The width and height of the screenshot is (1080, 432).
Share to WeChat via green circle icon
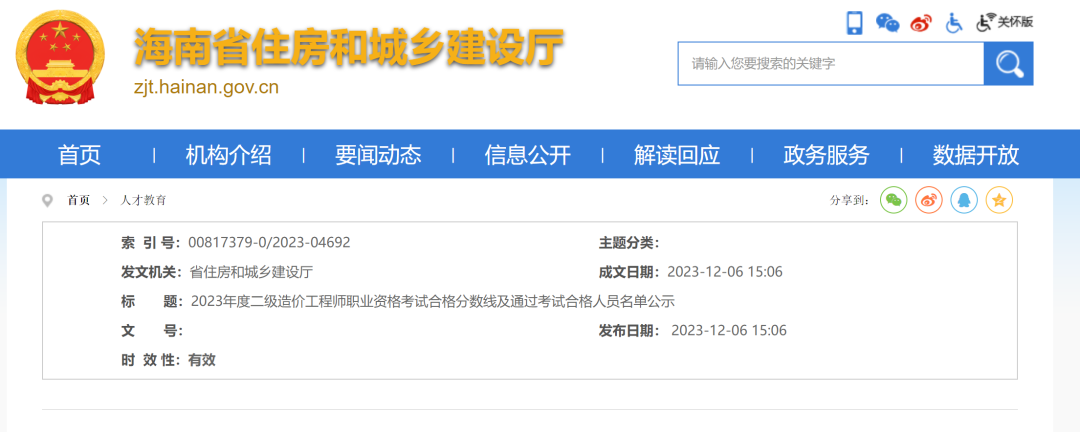[894, 200]
